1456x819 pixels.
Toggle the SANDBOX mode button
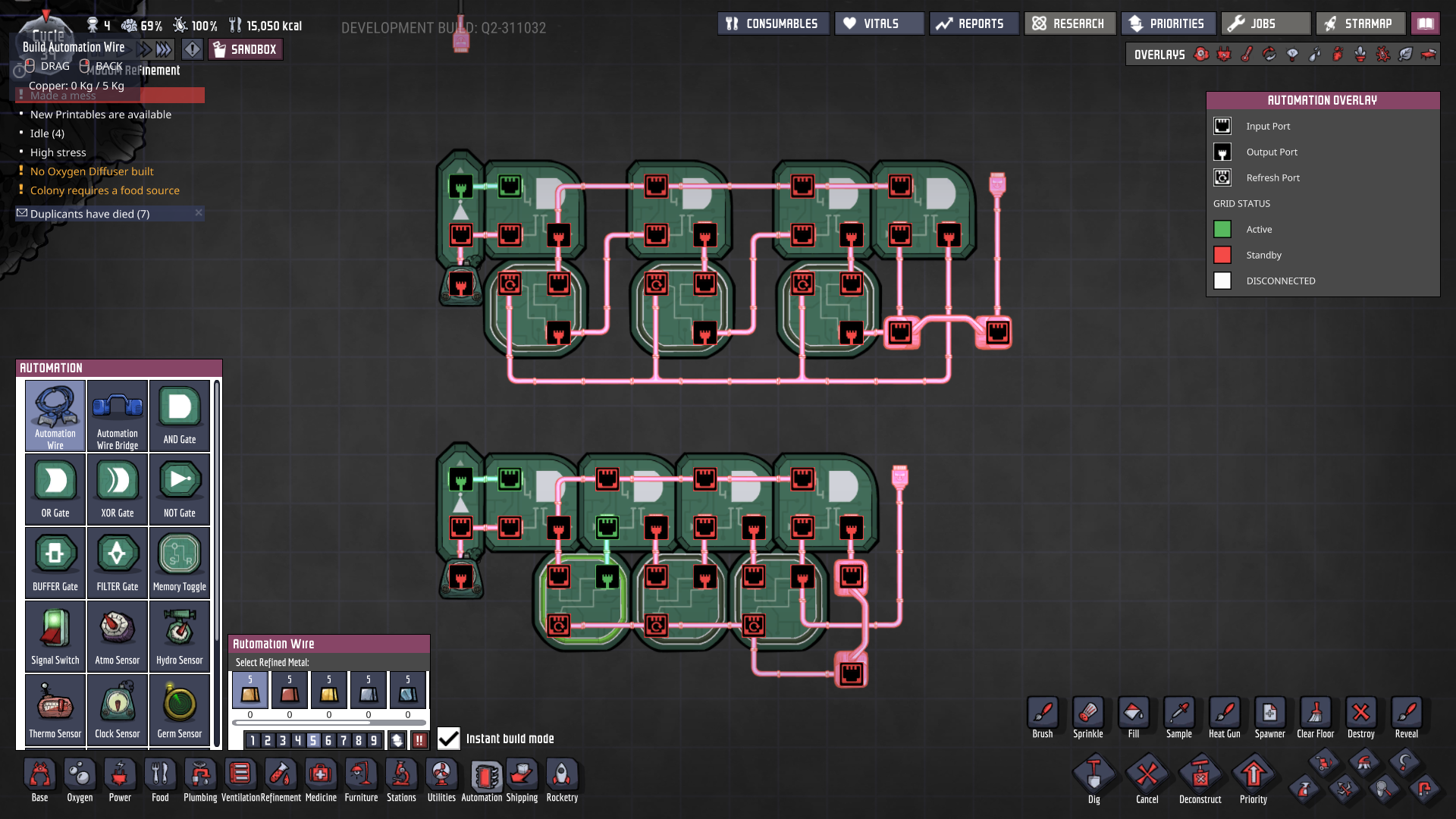[245, 50]
